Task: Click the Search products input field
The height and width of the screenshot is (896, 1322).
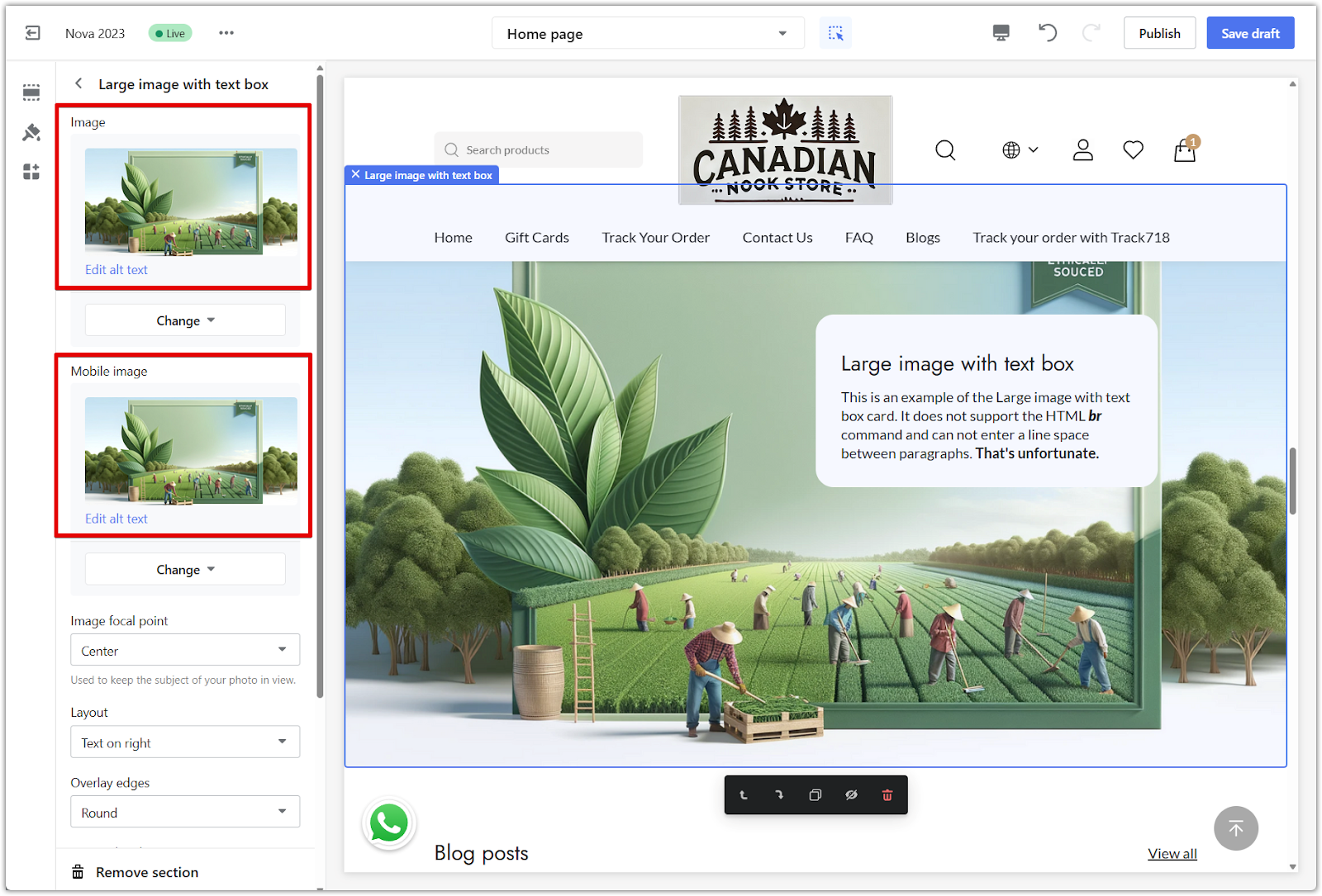Action: click(539, 150)
